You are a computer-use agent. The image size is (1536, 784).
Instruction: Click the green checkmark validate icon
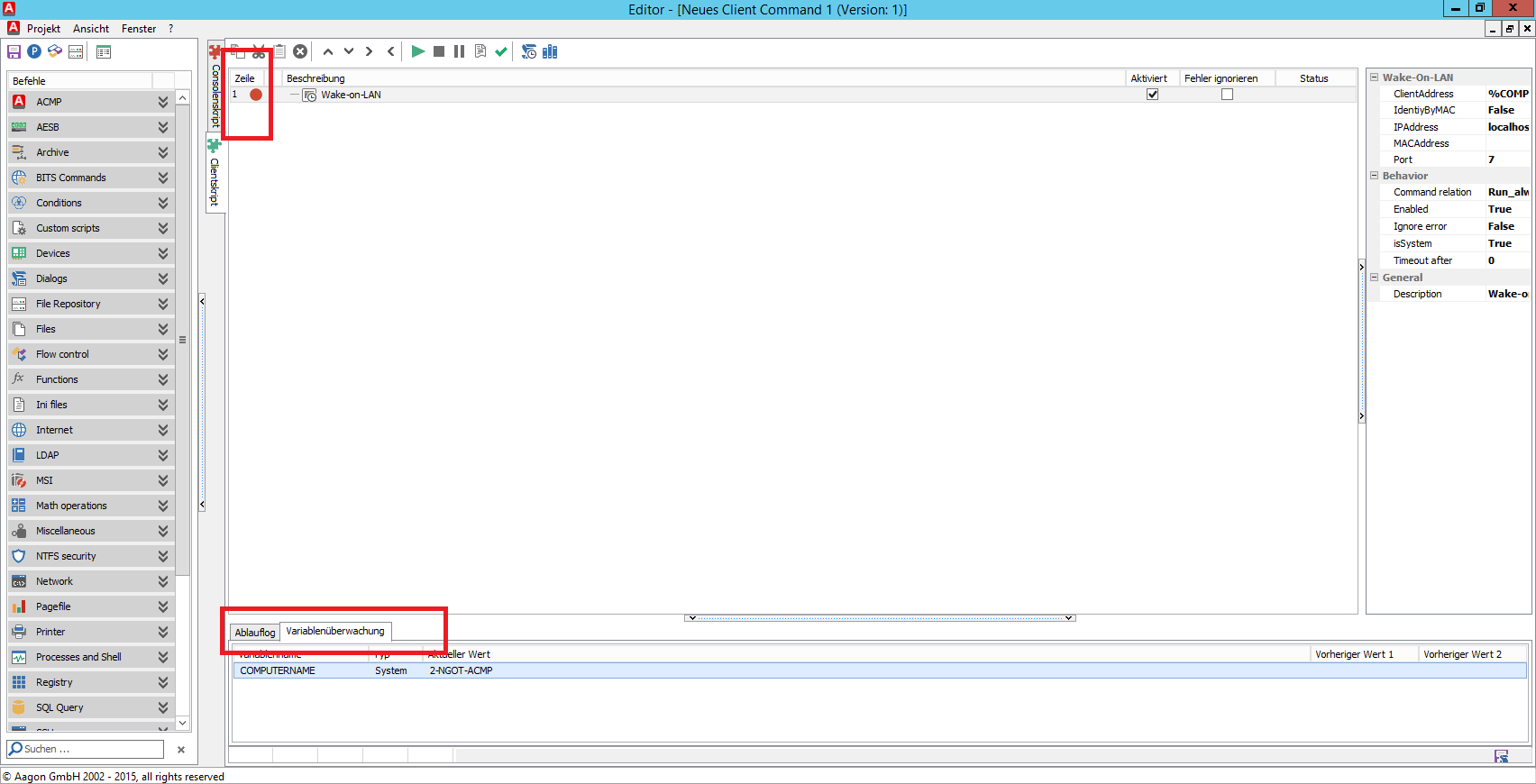501,51
